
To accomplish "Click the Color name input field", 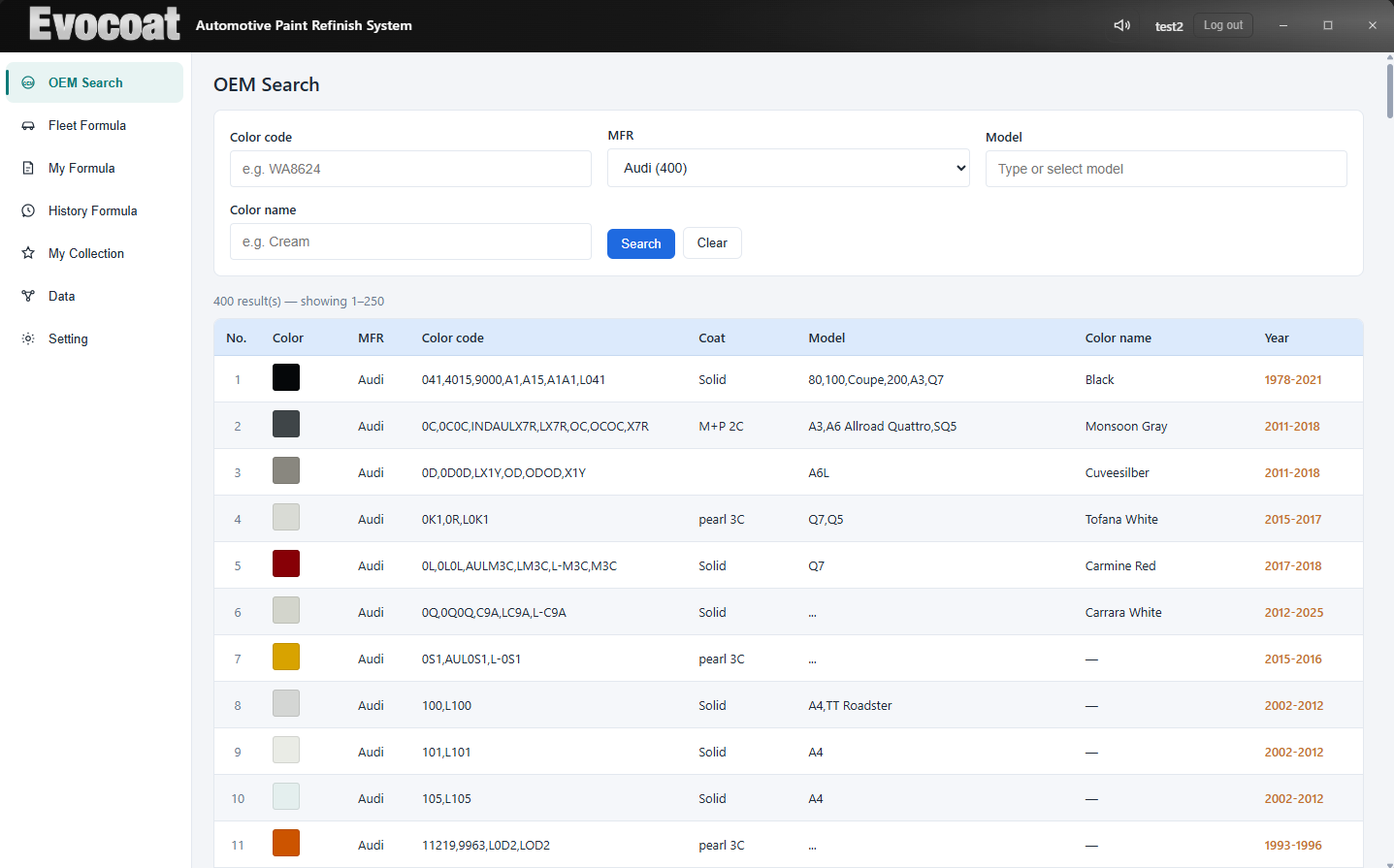I will click(x=410, y=241).
